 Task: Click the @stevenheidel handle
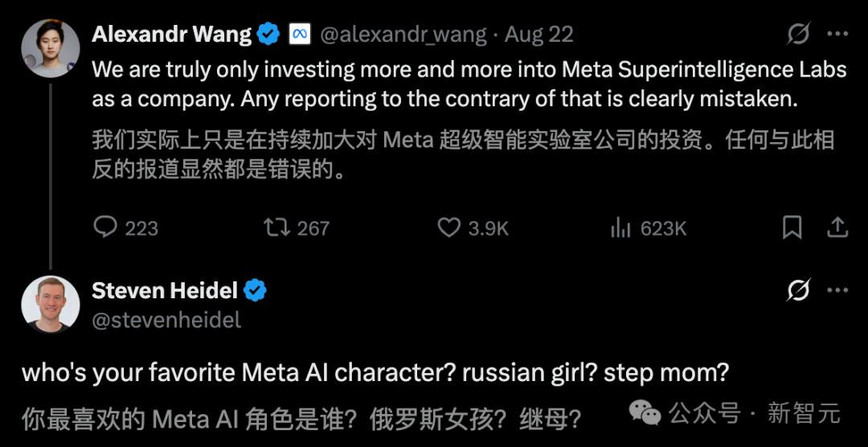point(167,320)
